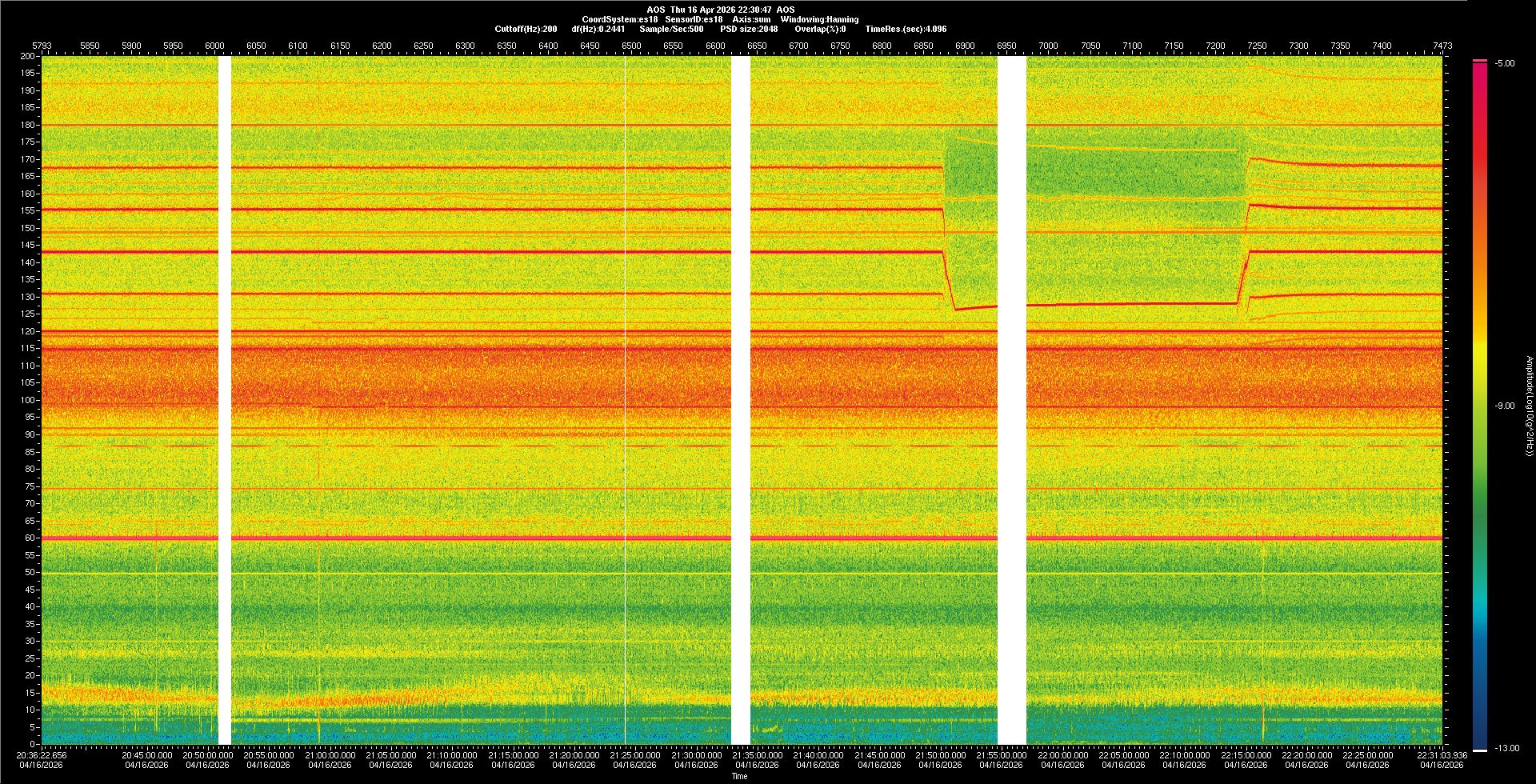The image size is (1536, 784).
Task: Click the Amplitude axis title beside the colorbar
Action: pyautogui.click(x=1529, y=406)
